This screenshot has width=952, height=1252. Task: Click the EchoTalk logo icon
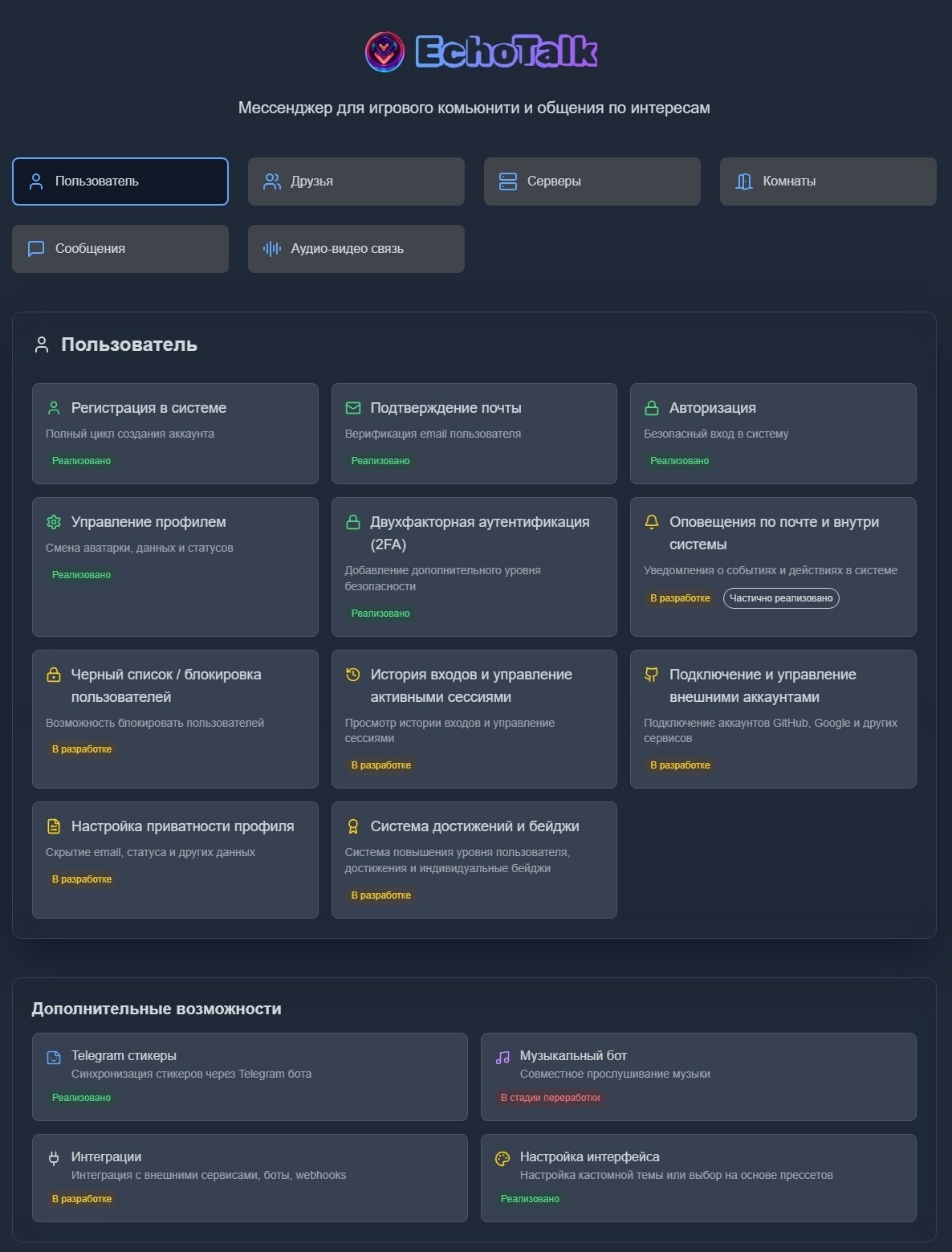click(x=384, y=52)
